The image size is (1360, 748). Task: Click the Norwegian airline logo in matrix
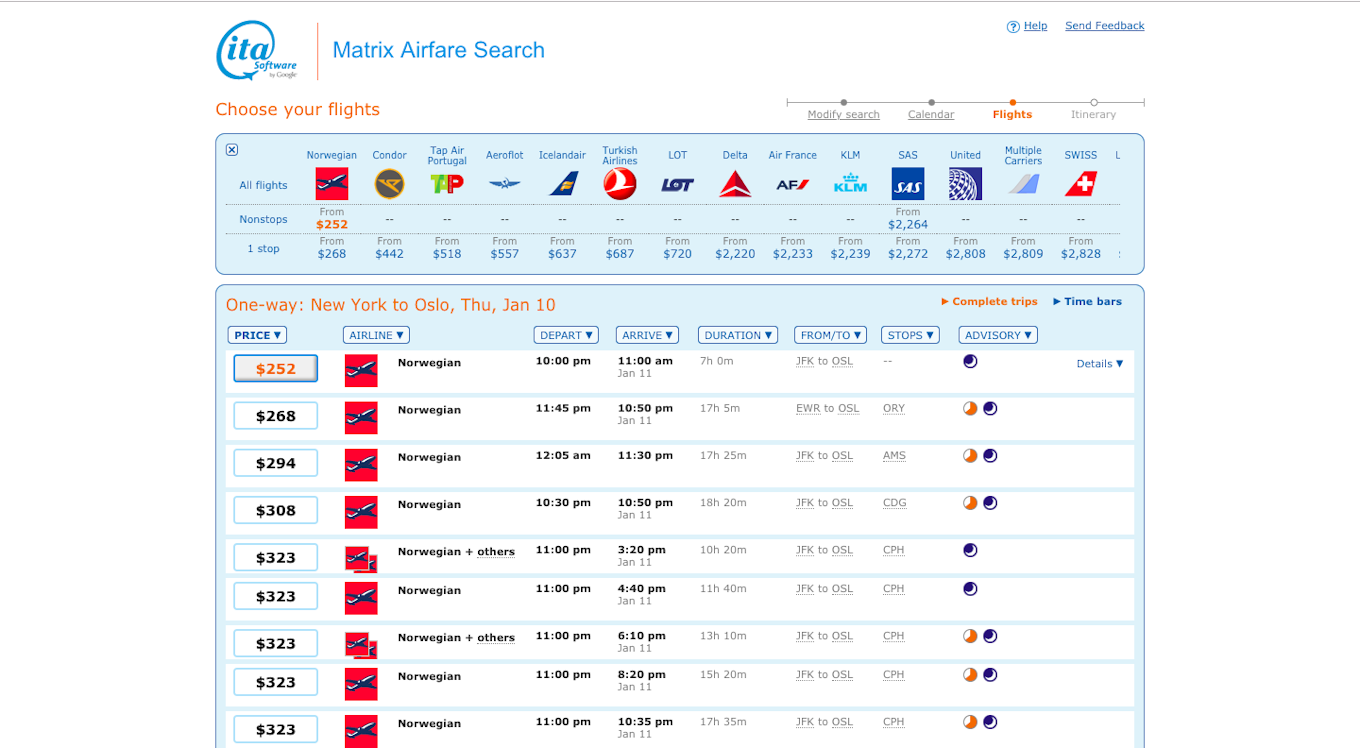pyautogui.click(x=331, y=184)
